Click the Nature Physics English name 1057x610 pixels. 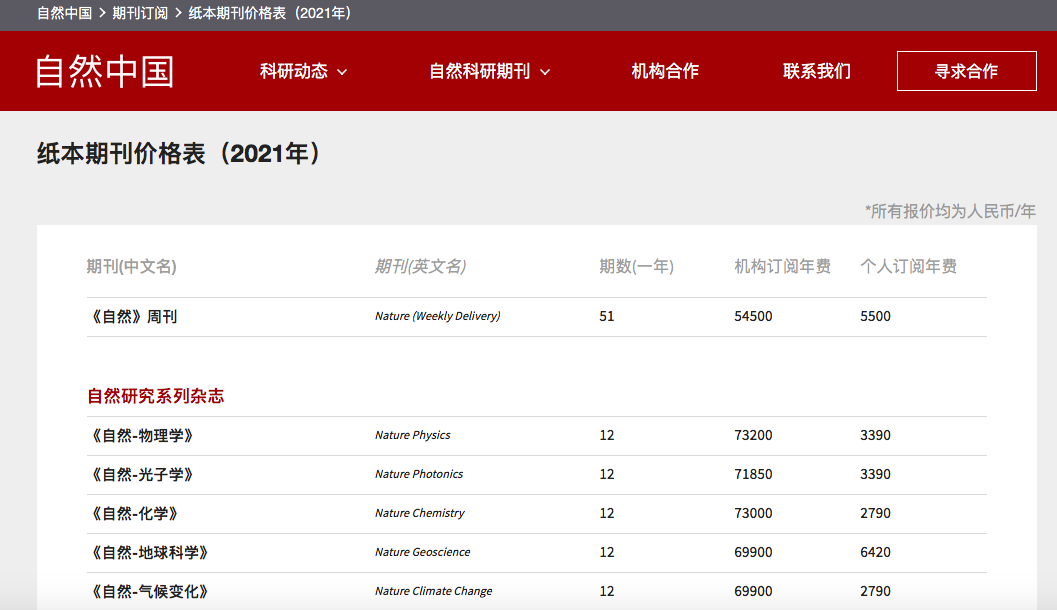pos(412,435)
